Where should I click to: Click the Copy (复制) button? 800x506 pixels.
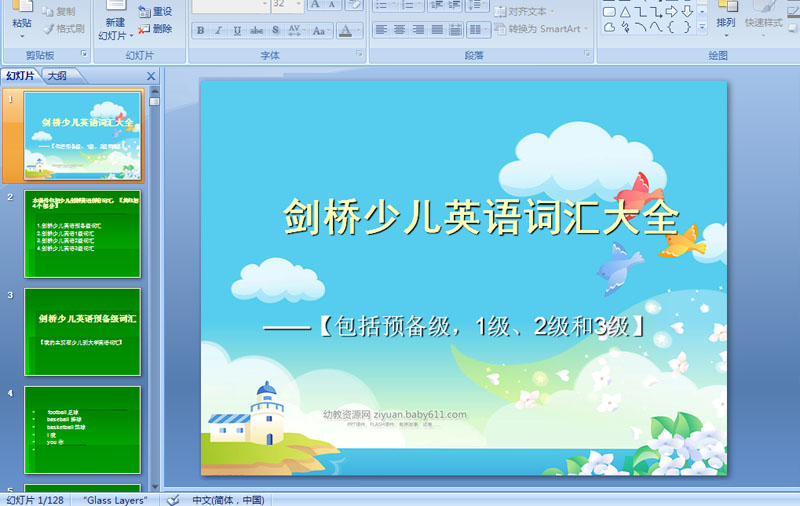[59, 11]
